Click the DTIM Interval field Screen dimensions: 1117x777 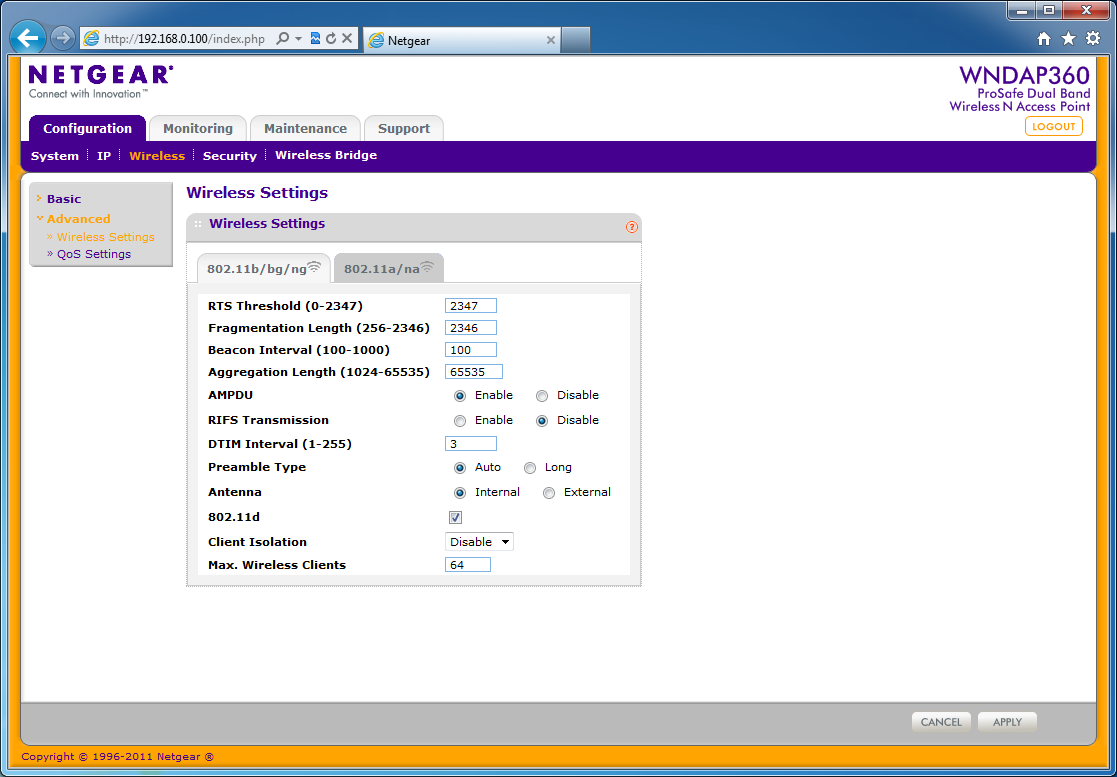point(471,444)
